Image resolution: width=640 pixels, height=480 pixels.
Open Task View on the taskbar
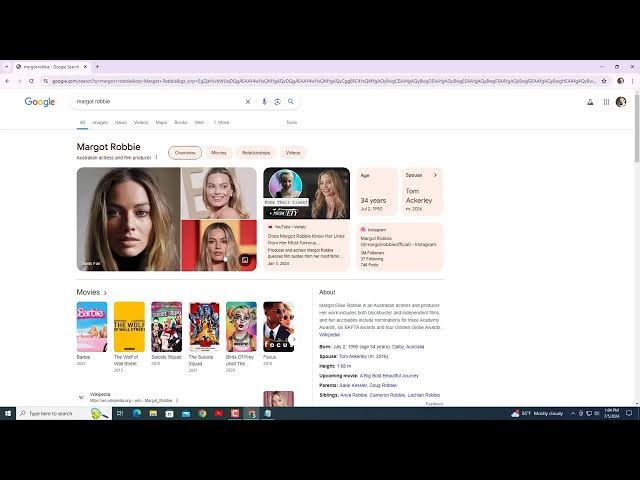click(120, 413)
